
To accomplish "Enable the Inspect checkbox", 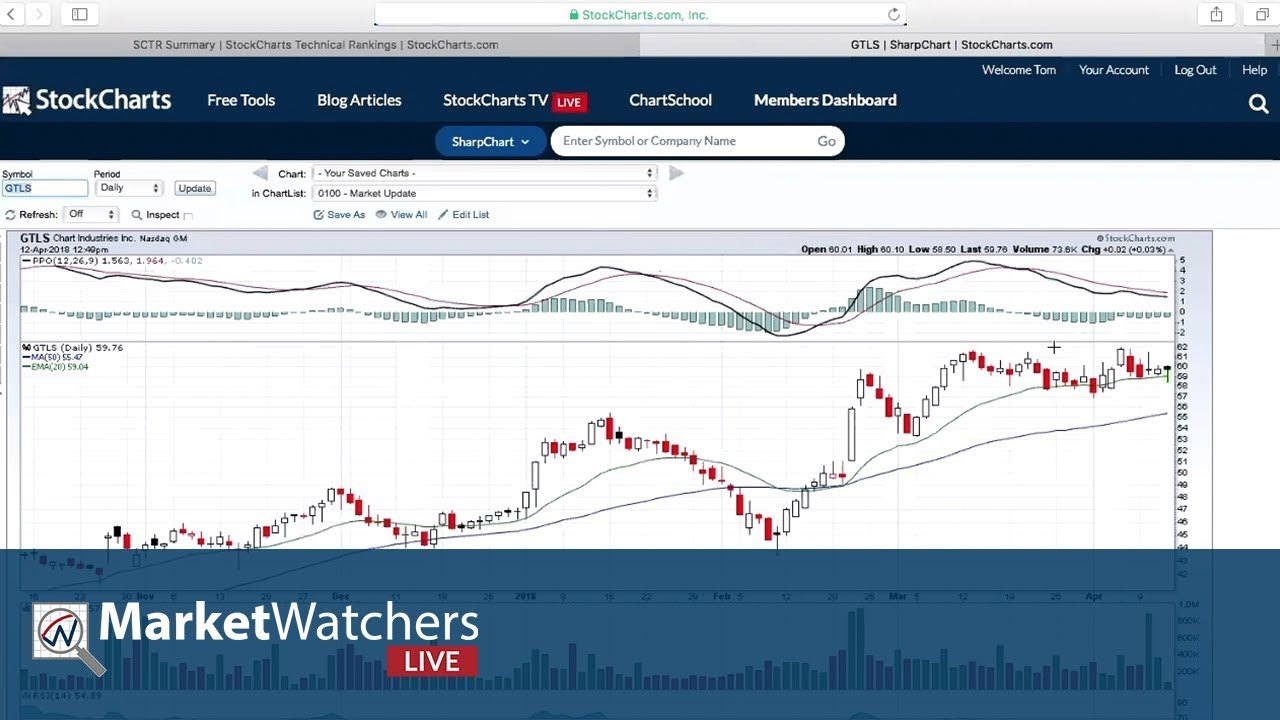I will pos(188,216).
